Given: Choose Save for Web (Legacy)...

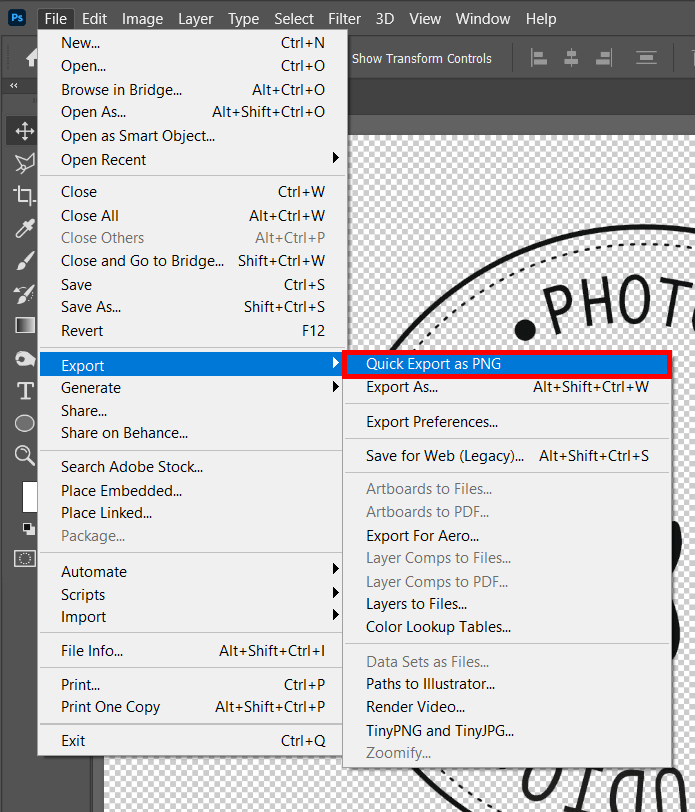Looking at the screenshot, I should pos(507,456).
